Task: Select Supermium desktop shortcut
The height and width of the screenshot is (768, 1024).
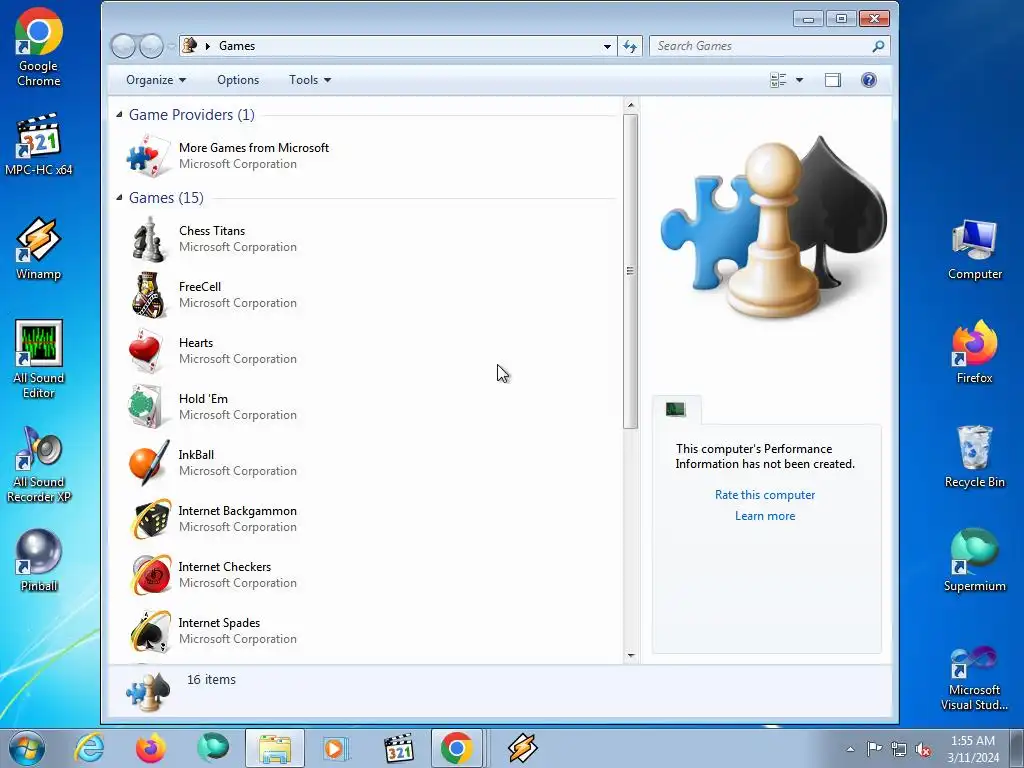Action: point(974,560)
